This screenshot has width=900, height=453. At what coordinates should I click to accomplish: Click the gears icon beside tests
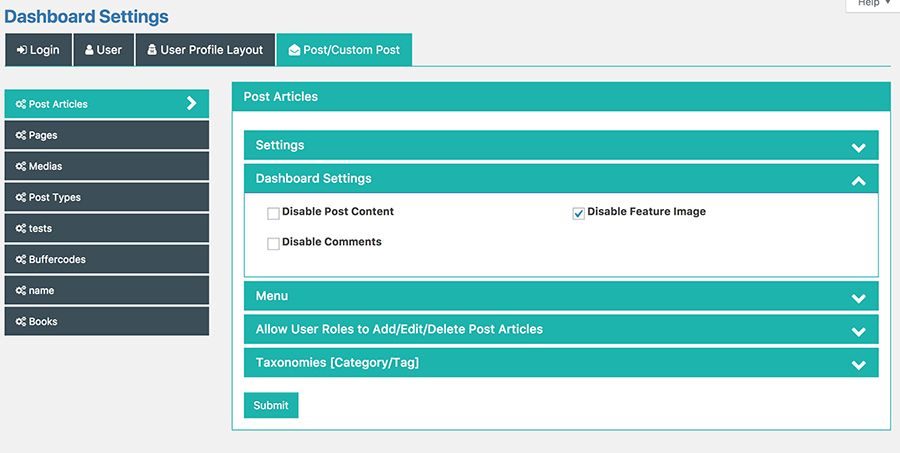click(x=21, y=228)
